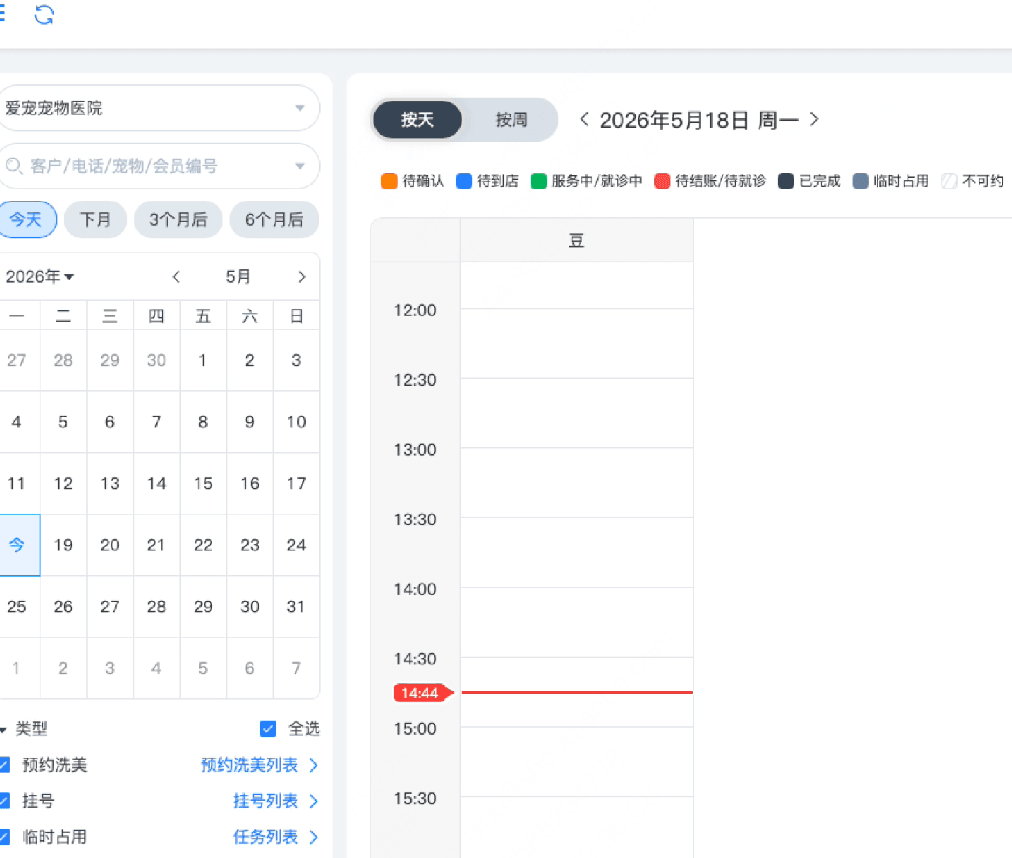
Task: Open the 爱宠宠物医院 hospital dropdown
Action: pos(157,108)
